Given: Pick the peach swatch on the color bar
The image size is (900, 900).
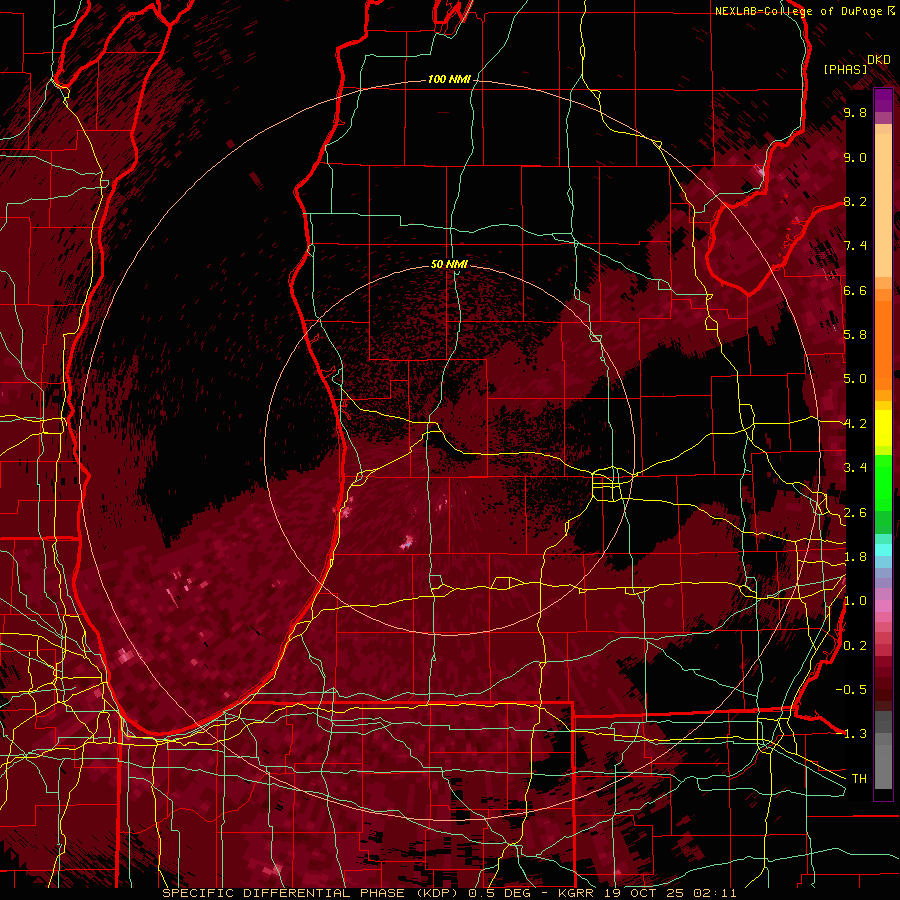Looking at the screenshot, I should tap(883, 205).
